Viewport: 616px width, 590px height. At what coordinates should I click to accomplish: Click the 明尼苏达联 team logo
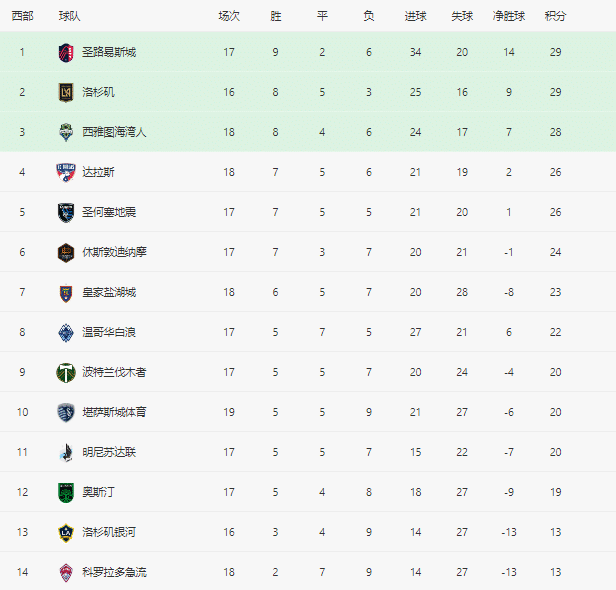pyautogui.click(x=66, y=452)
